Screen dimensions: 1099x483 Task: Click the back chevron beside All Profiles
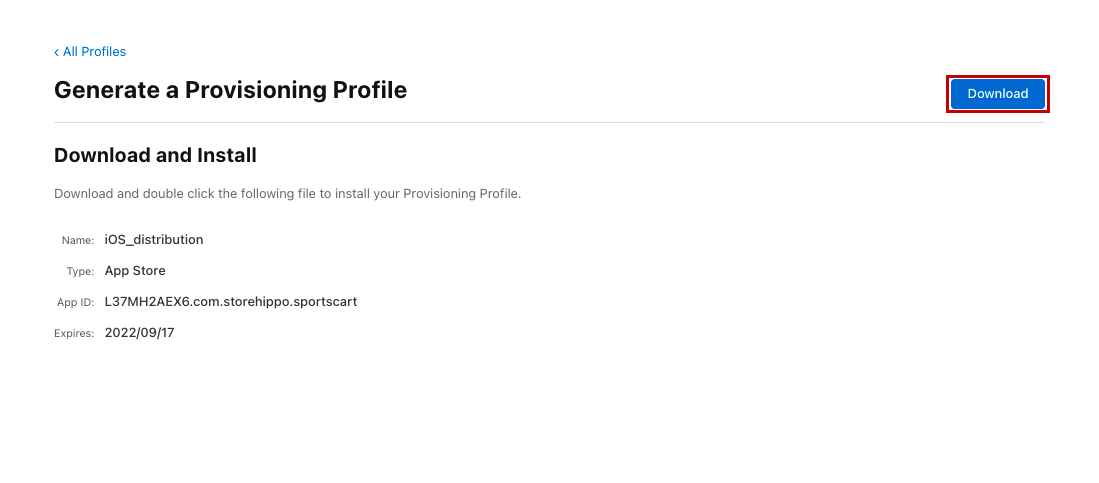click(57, 52)
